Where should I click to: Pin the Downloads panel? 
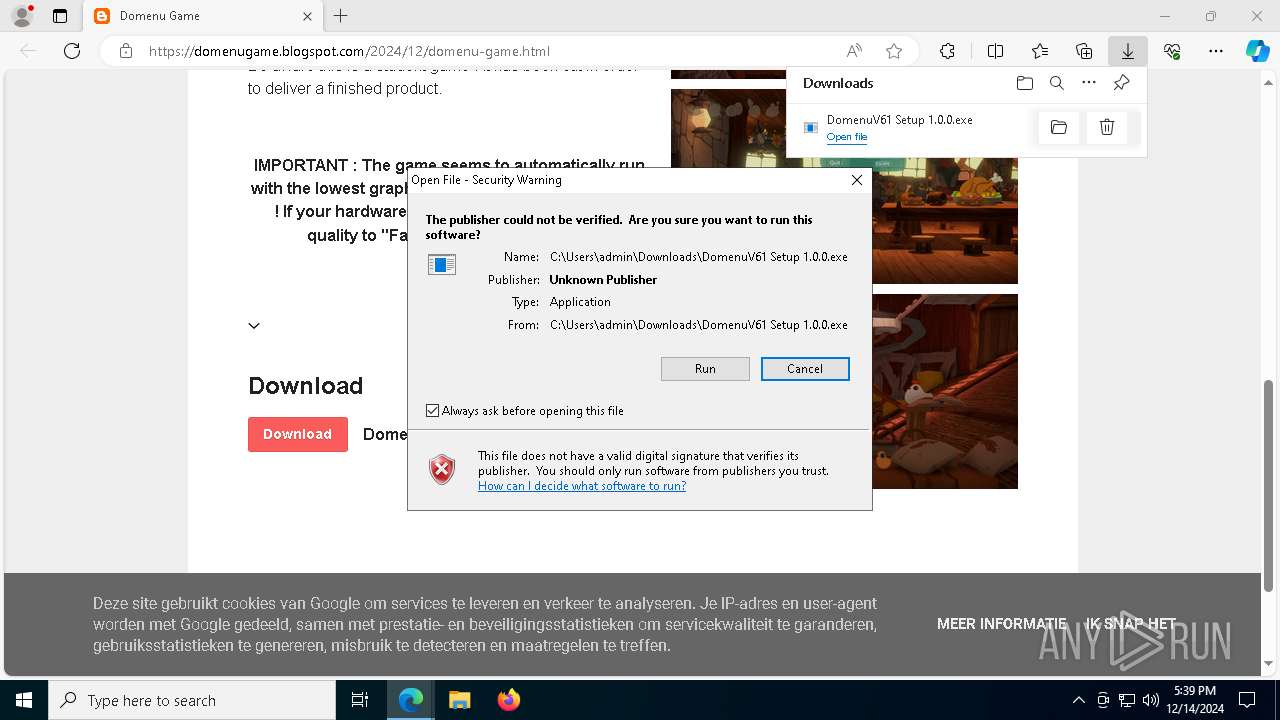coord(1121,83)
